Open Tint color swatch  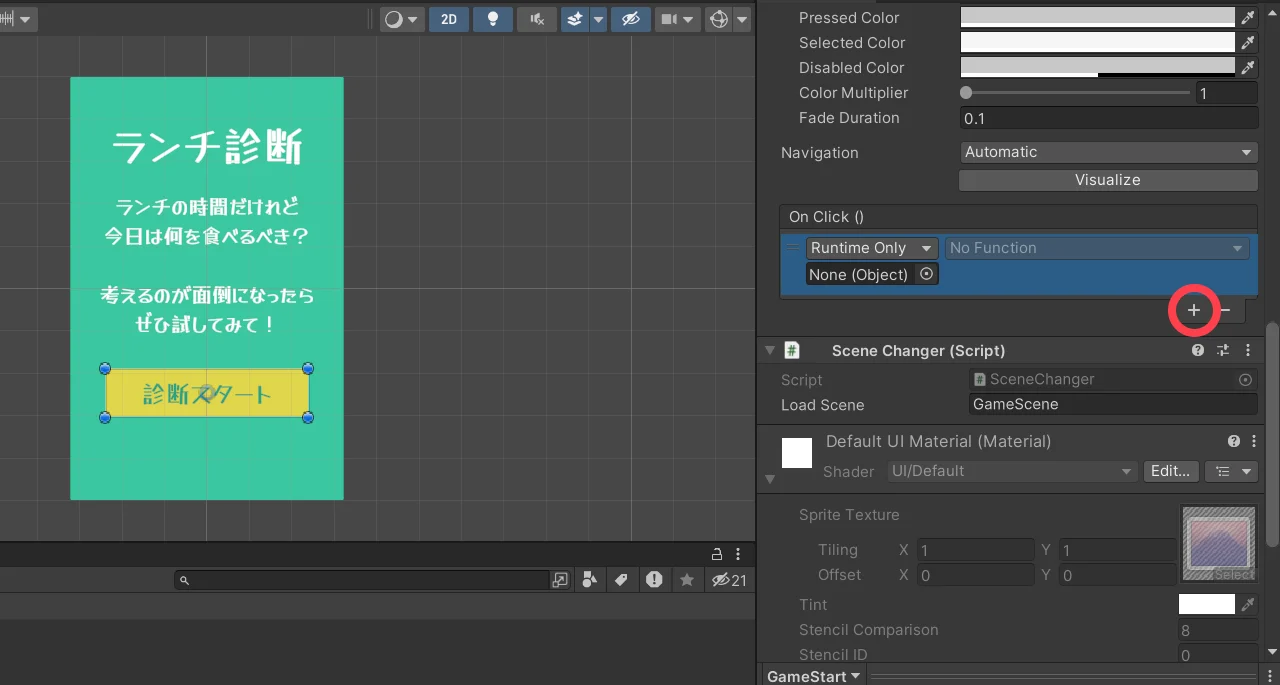coord(1207,604)
